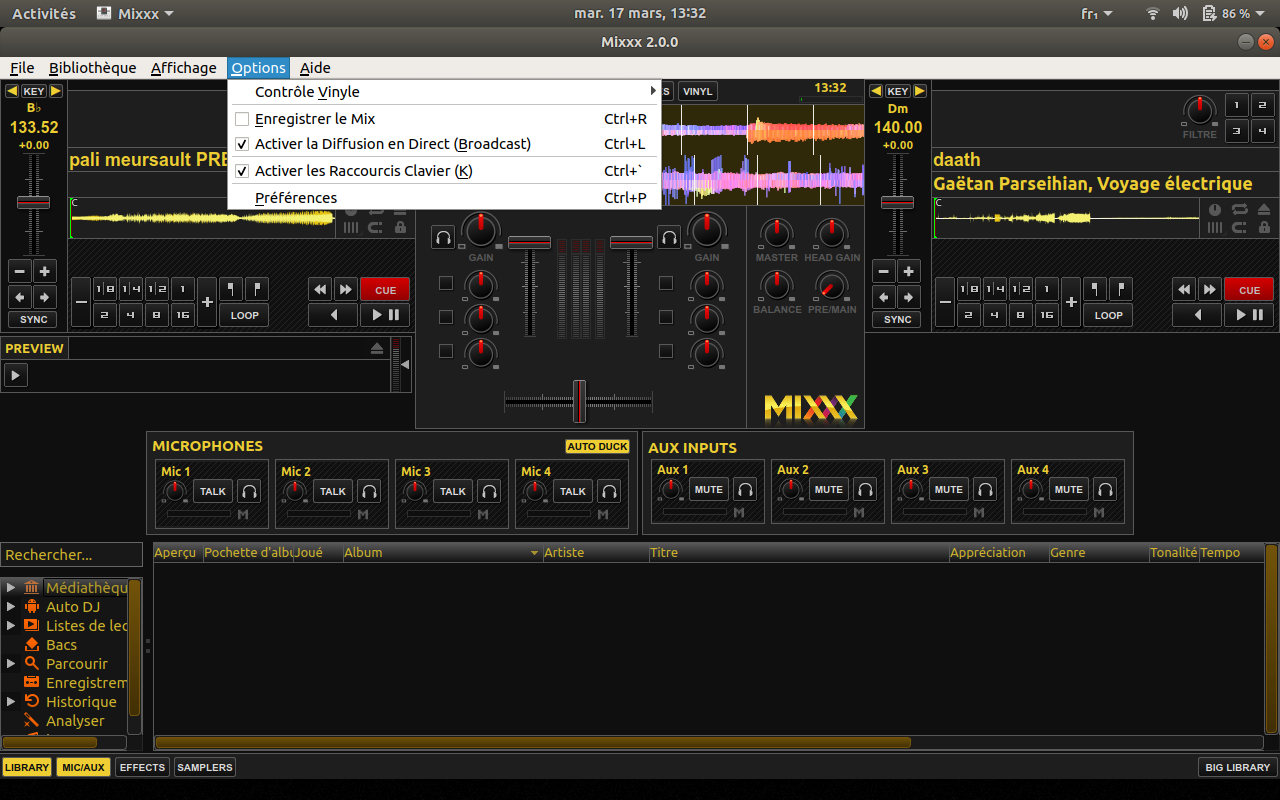Click the Analyser sidebar icon
This screenshot has height=800, width=1280.
[x=31, y=721]
